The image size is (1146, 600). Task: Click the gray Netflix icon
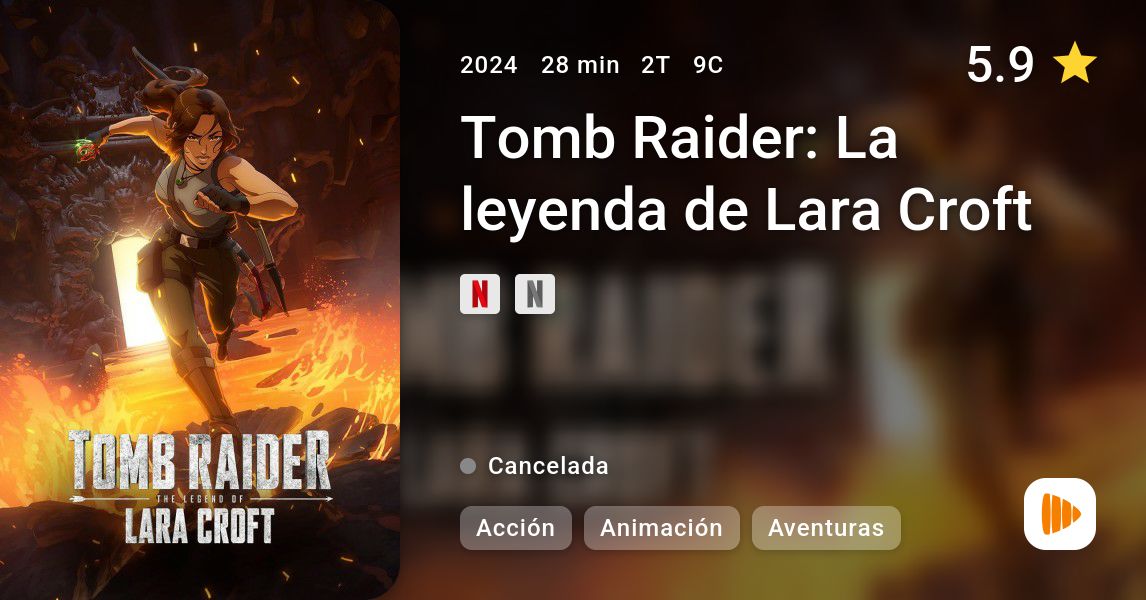click(x=534, y=294)
